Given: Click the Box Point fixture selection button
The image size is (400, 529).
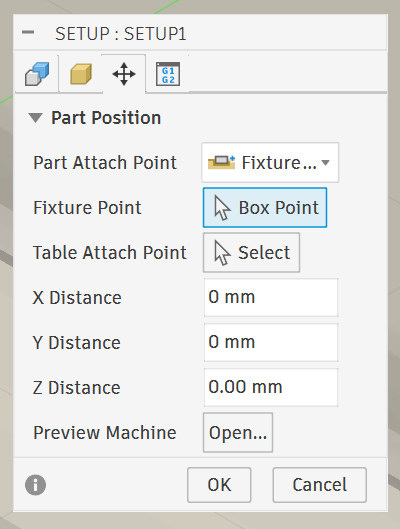Looking at the screenshot, I should click(x=265, y=207).
